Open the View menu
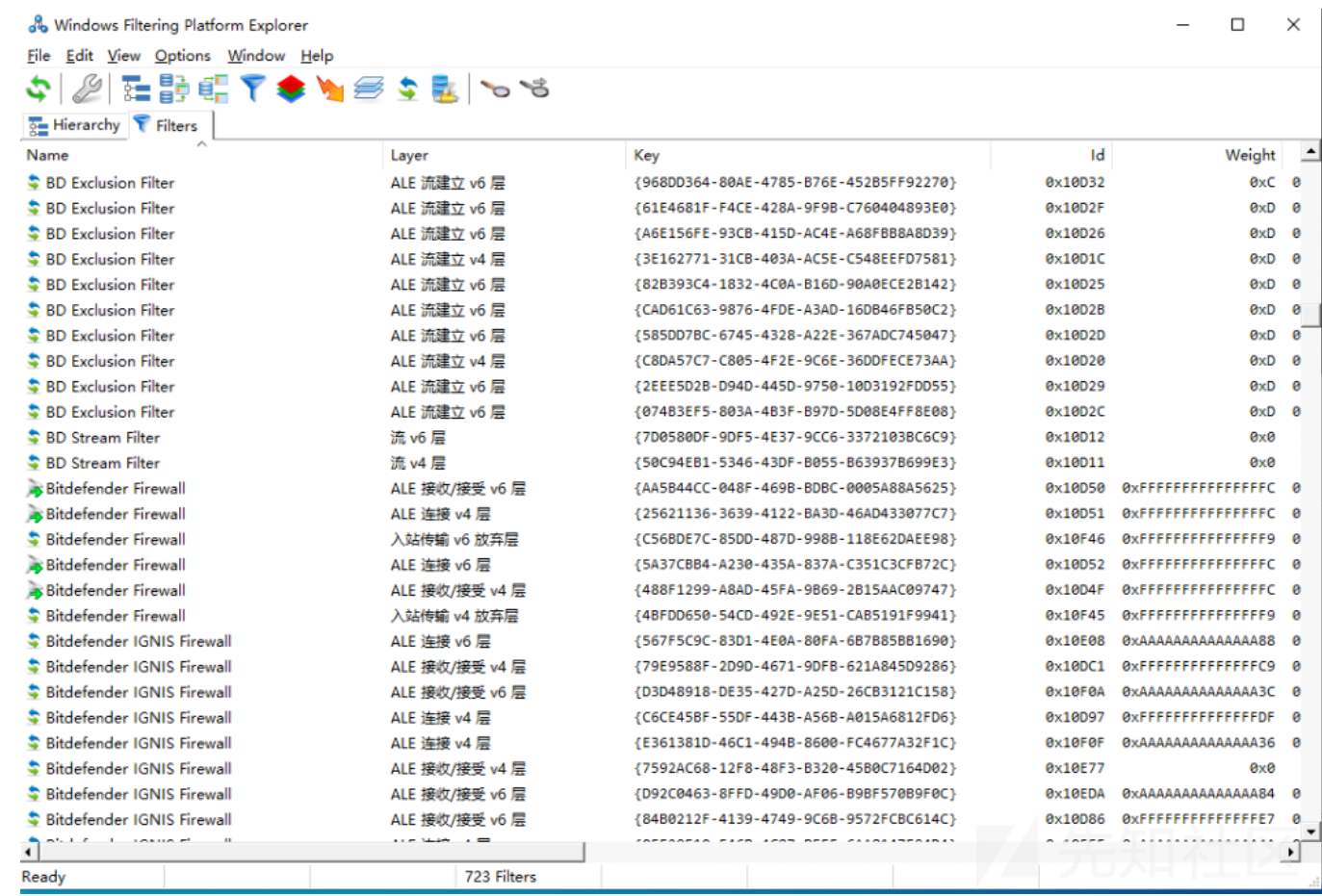1322x896 pixels. click(x=123, y=56)
